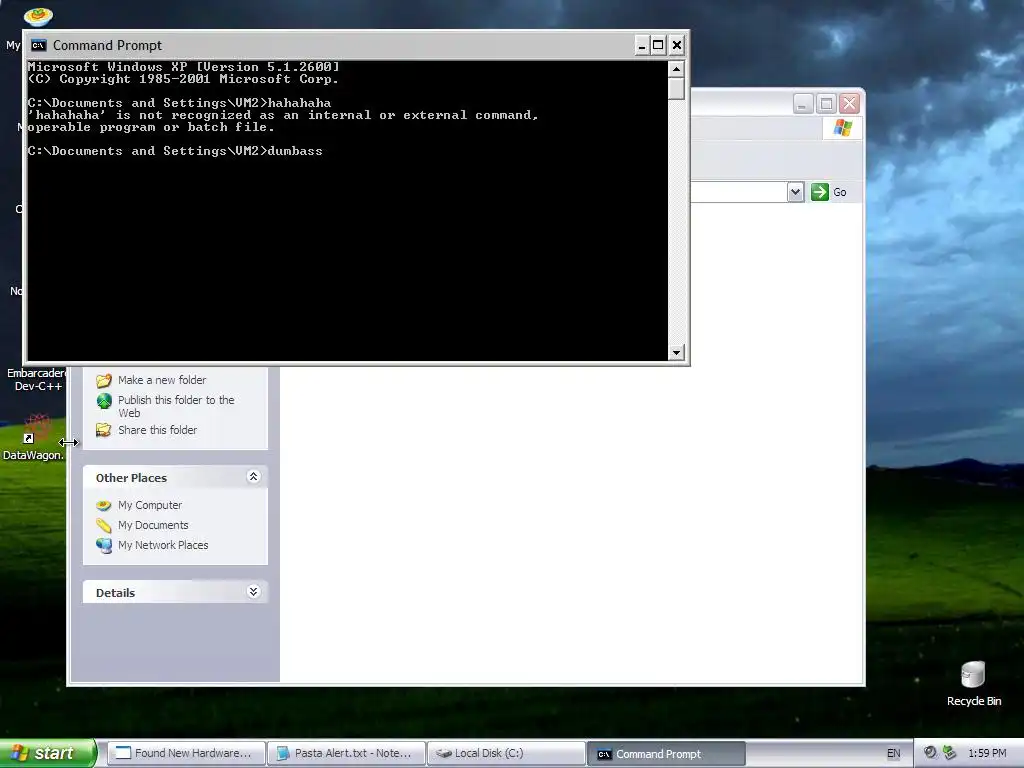This screenshot has height=768, width=1024.
Task: Click the Windows flag logo in Explorer
Action: (842, 127)
